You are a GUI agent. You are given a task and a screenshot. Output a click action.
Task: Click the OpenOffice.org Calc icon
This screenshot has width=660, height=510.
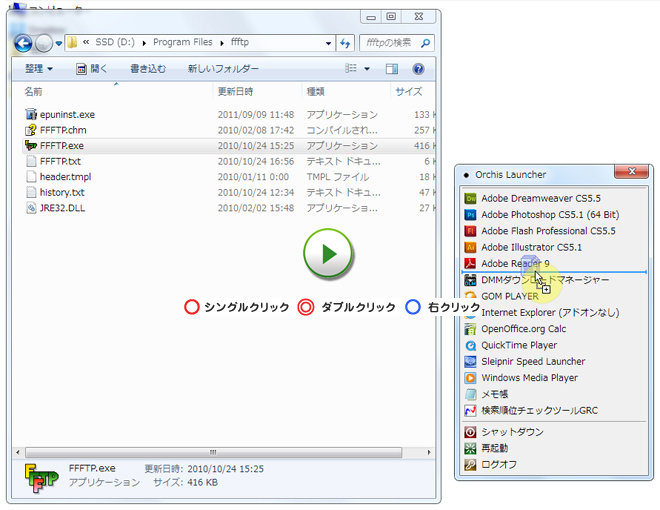(x=470, y=329)
